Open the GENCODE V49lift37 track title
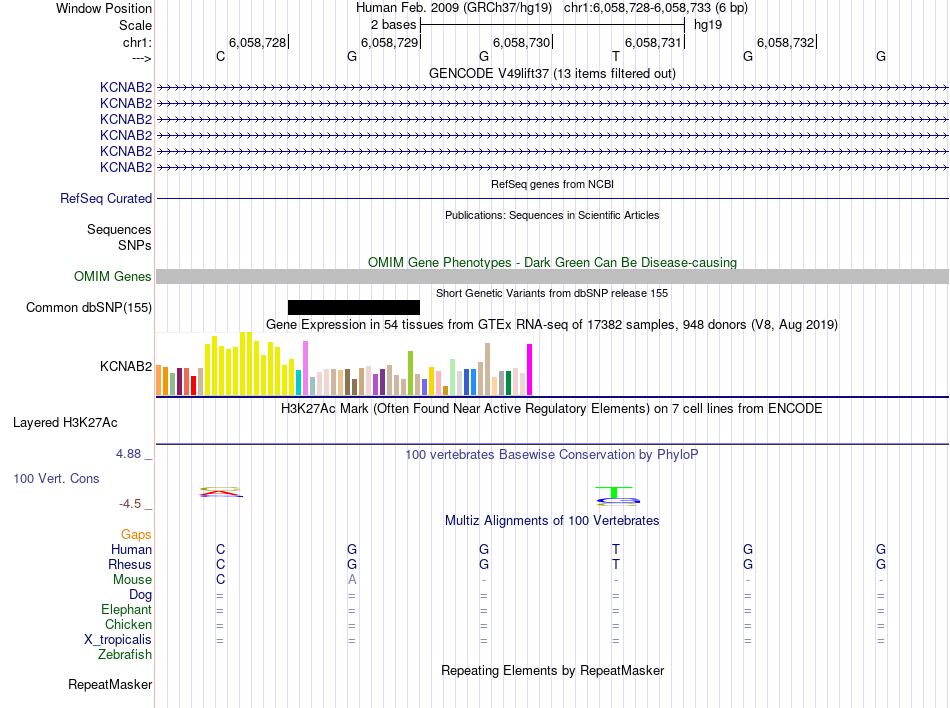This screenshot has width=950, height=708. 552,73
